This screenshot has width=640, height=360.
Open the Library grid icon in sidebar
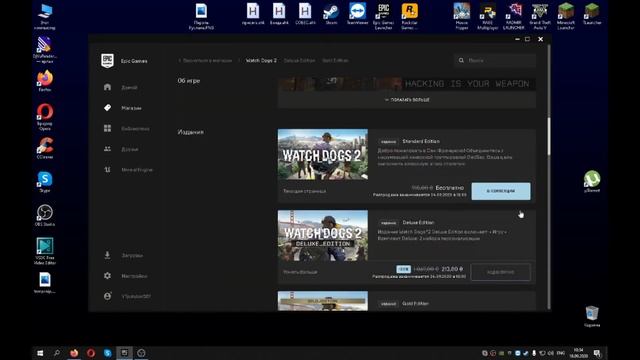click(107, 128)
